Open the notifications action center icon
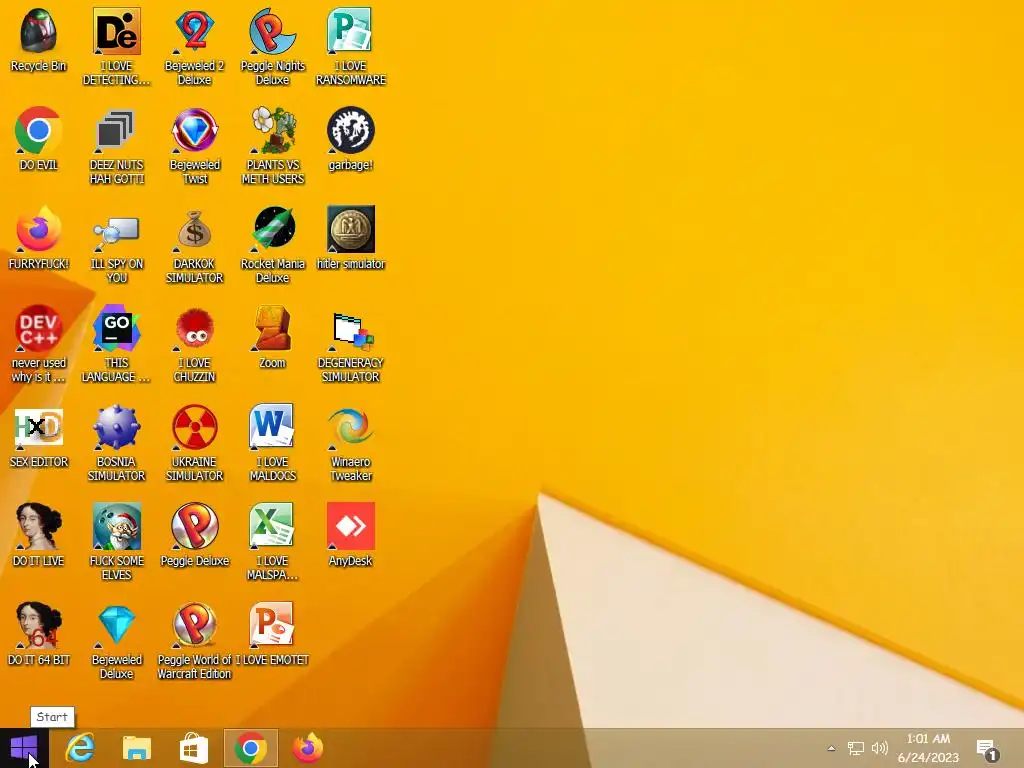 (x=987, y=749)
